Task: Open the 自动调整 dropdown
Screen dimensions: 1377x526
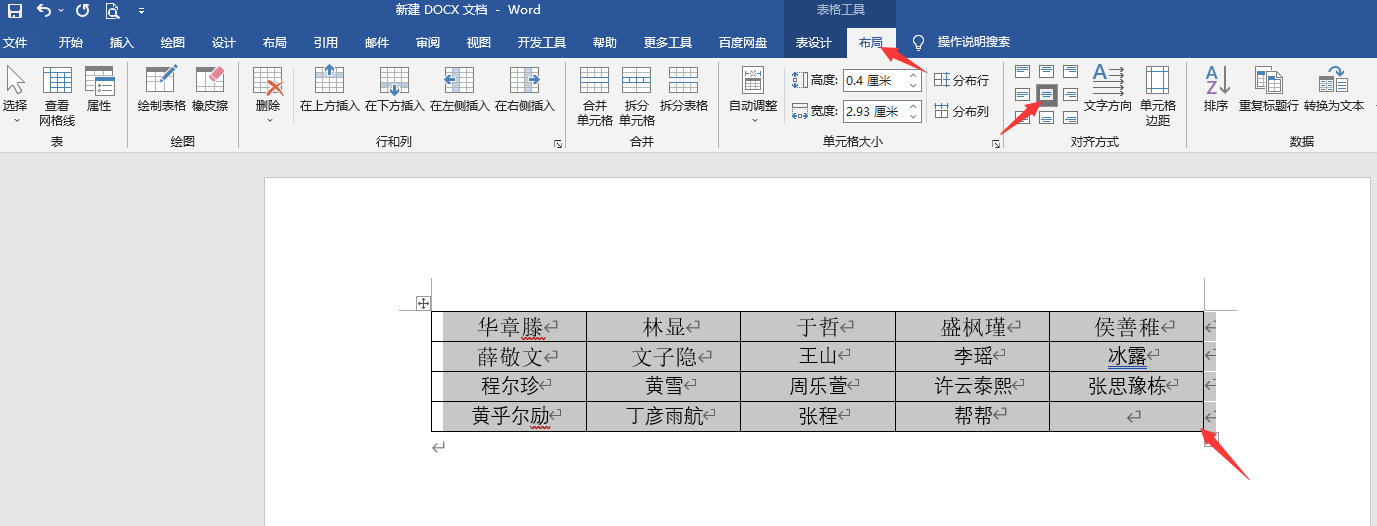Action: 753,95
